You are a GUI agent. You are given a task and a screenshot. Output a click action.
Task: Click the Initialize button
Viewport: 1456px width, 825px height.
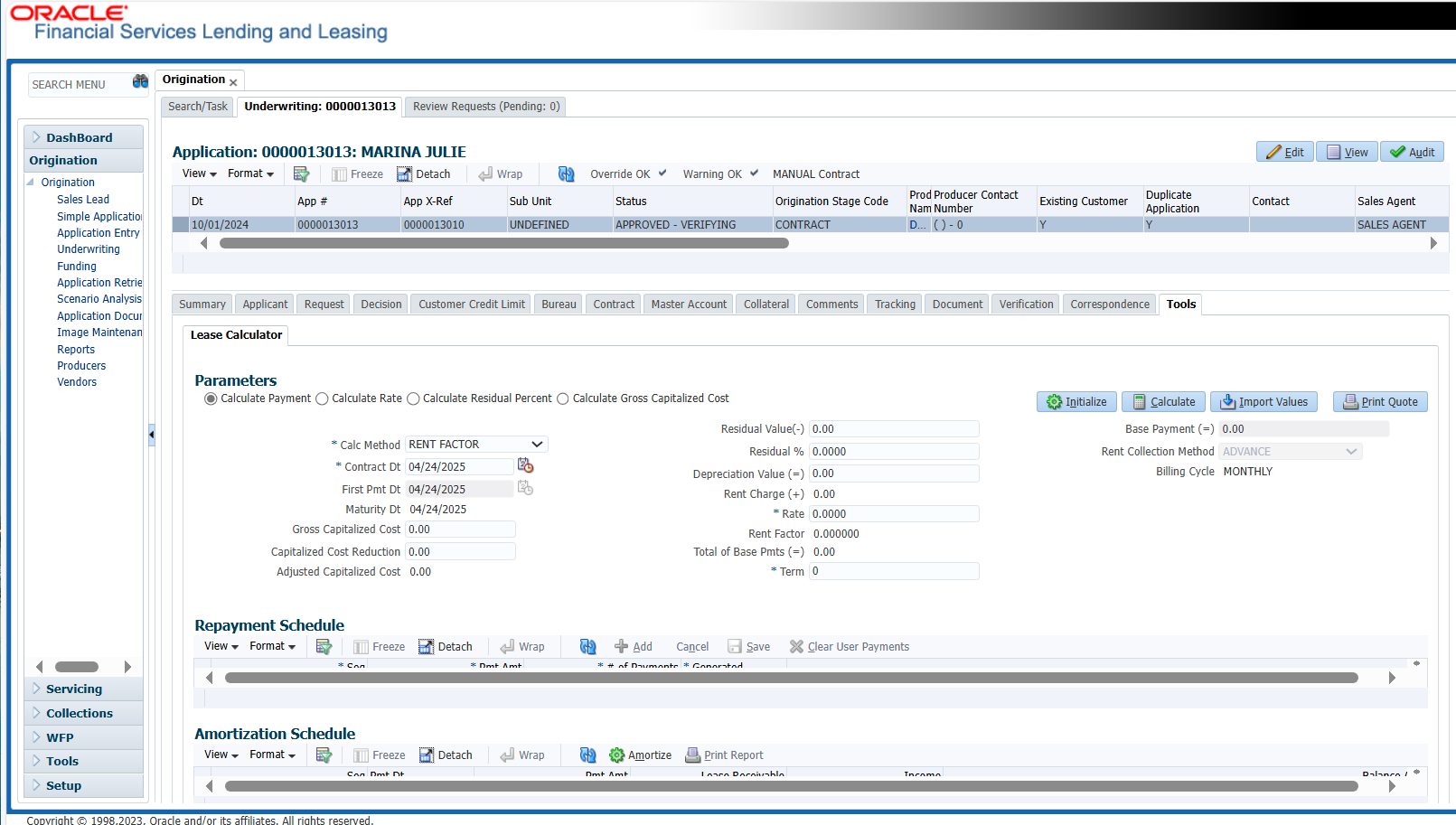[1076, 402]
